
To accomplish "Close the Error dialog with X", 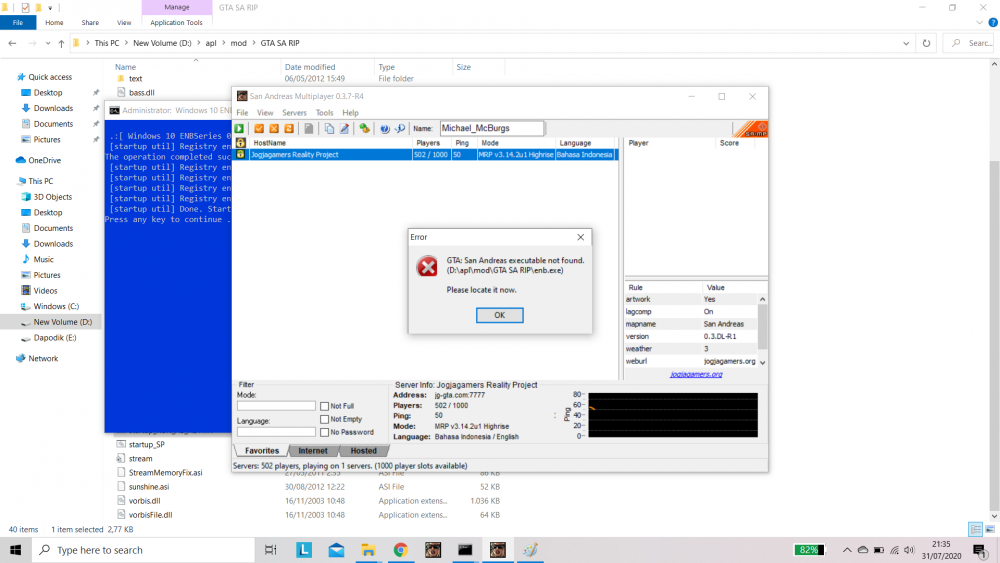I will [x=580, y=237].
